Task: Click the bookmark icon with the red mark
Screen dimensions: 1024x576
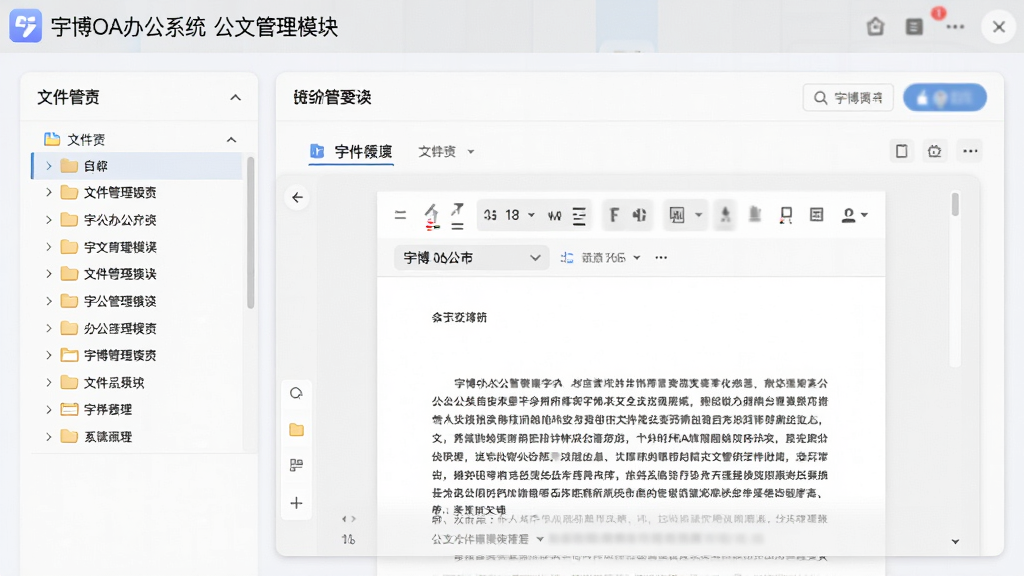Action: pyautogui.click(x=786, y=215)
